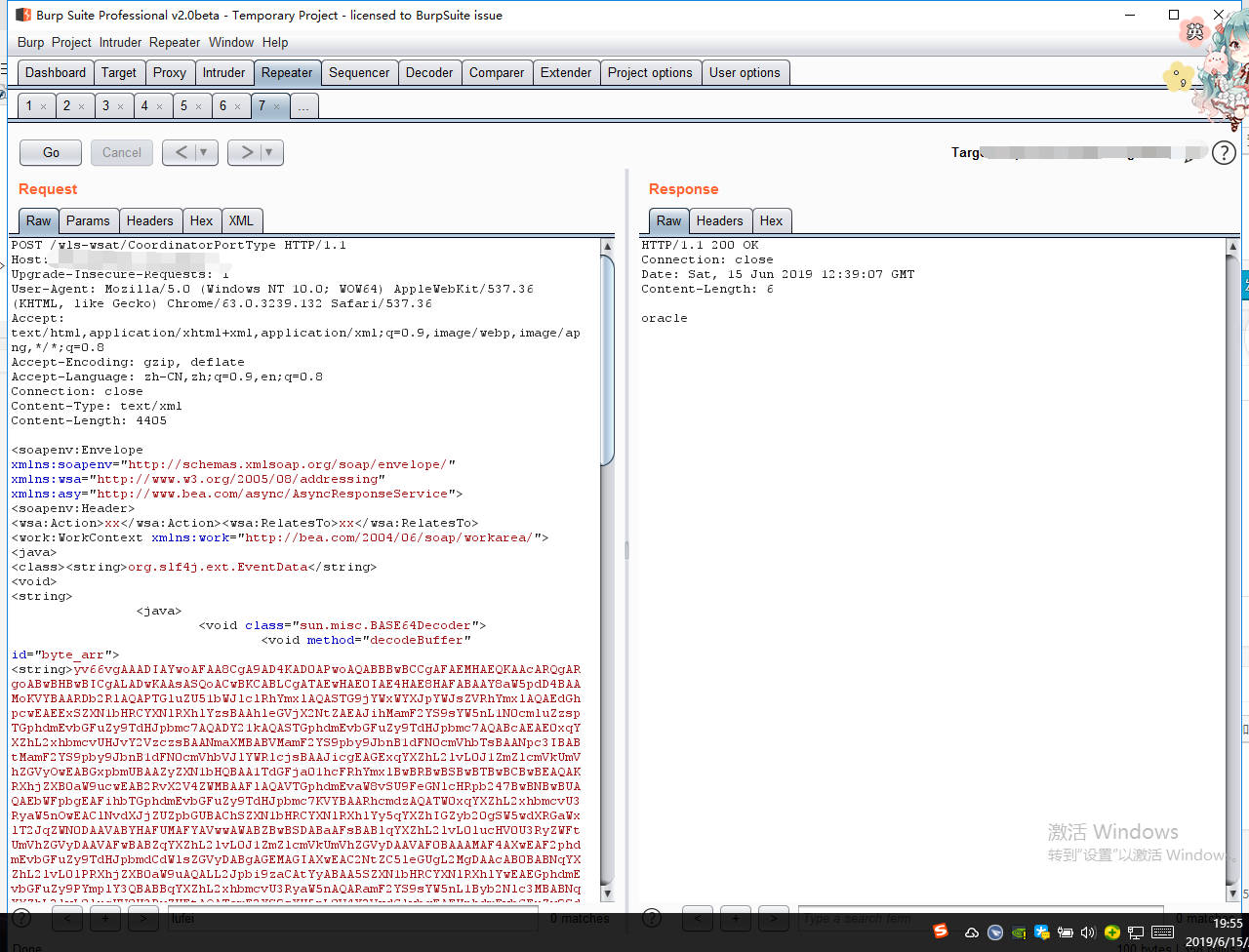Click the 'Content-Length: 4405' header line
The width and height of the screenshot is (1249, 952).
click(x=89, y=420)
